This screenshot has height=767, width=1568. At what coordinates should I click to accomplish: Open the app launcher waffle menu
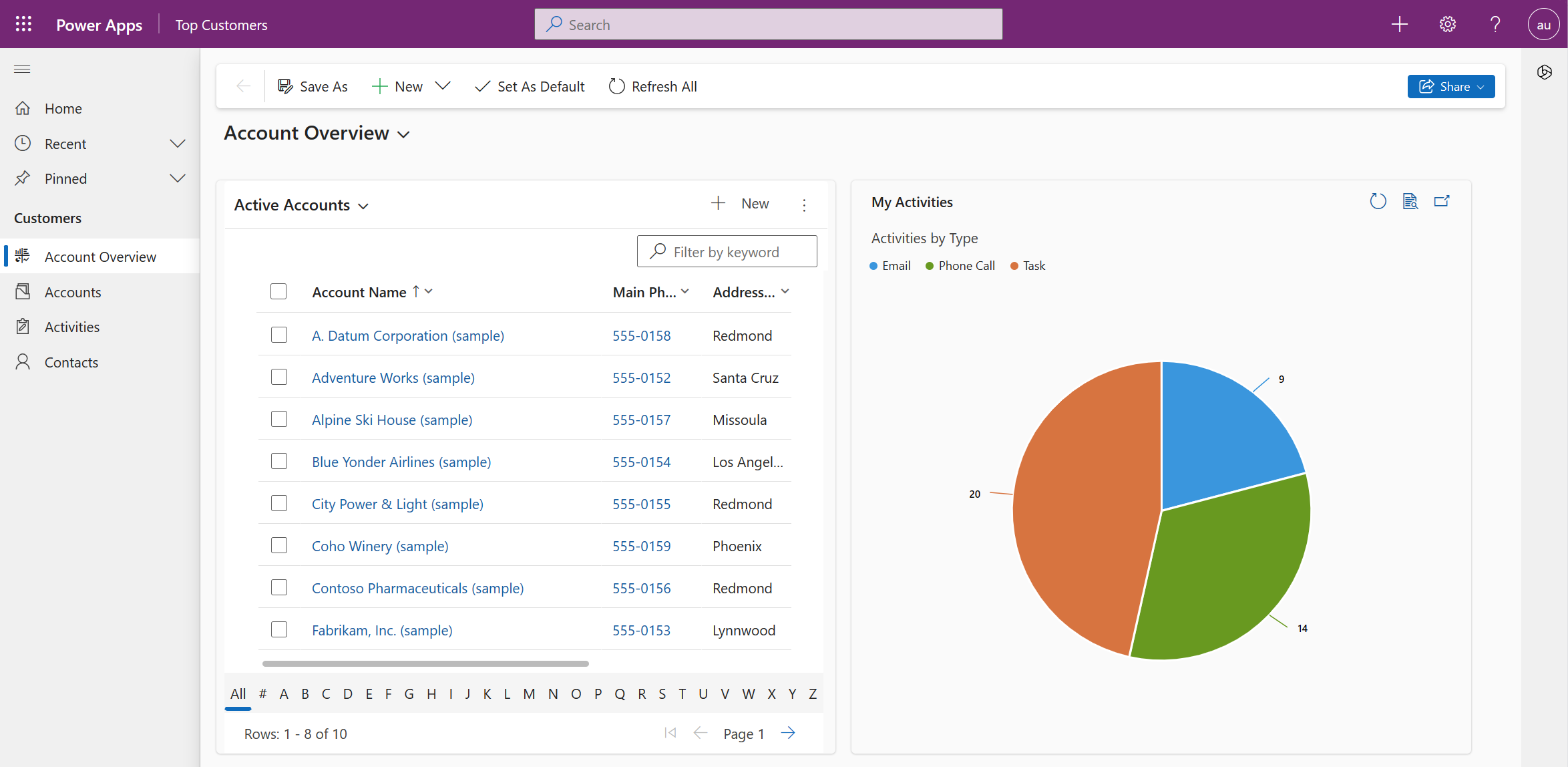point(23,23)
